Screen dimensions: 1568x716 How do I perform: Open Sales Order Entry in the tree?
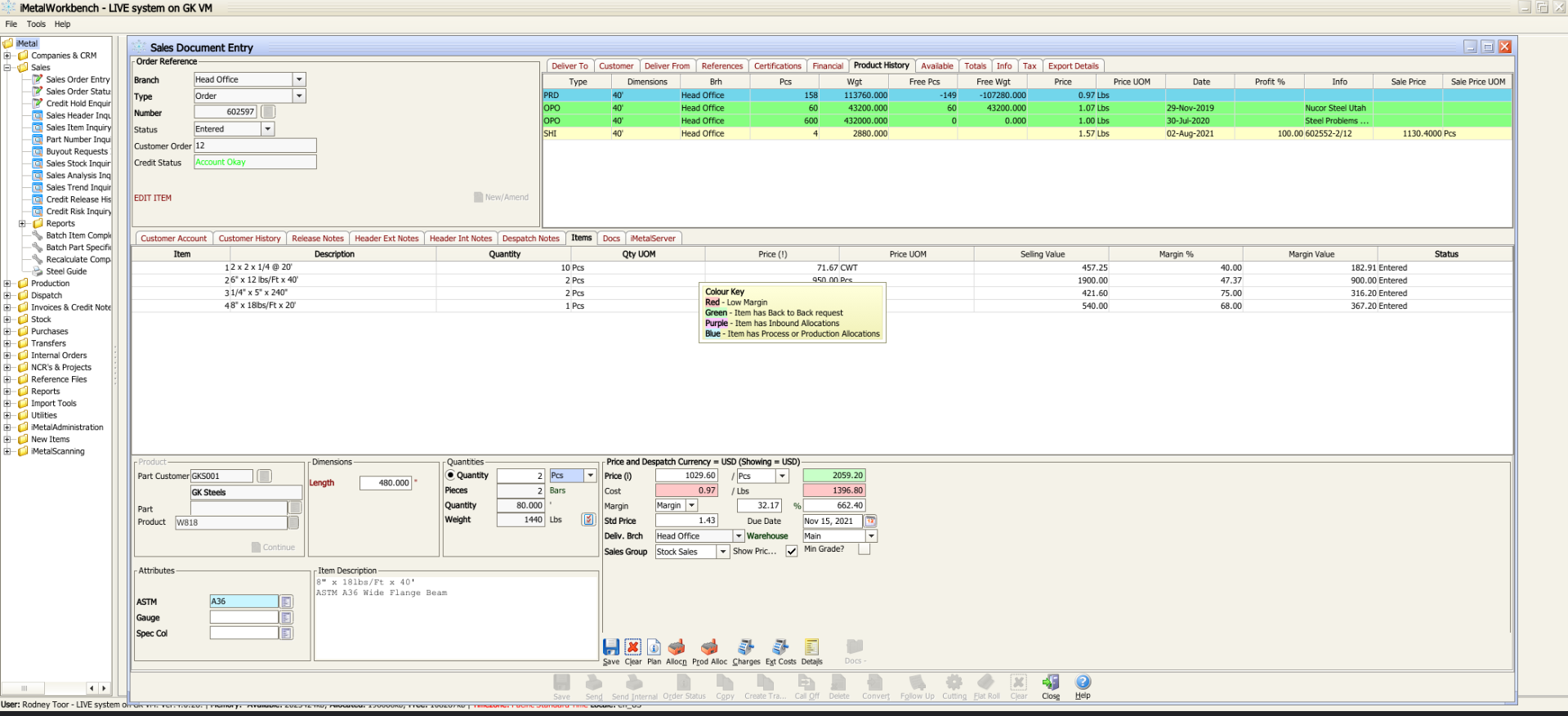coord(78,79)
